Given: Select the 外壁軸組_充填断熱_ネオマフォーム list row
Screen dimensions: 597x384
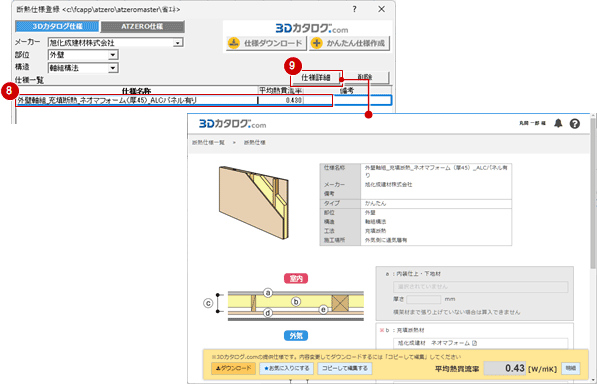Looking at the screenshot, I should (204, 100).
